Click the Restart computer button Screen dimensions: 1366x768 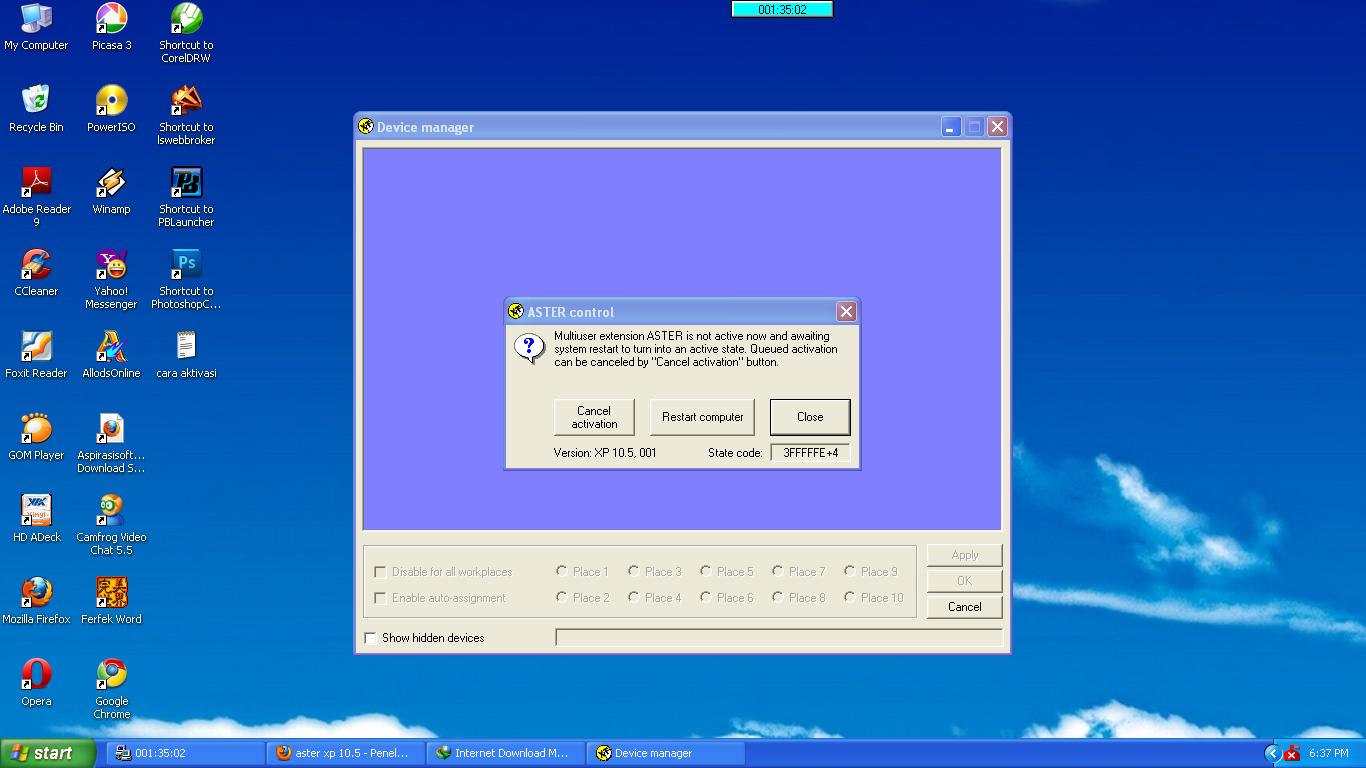(702, 417)
